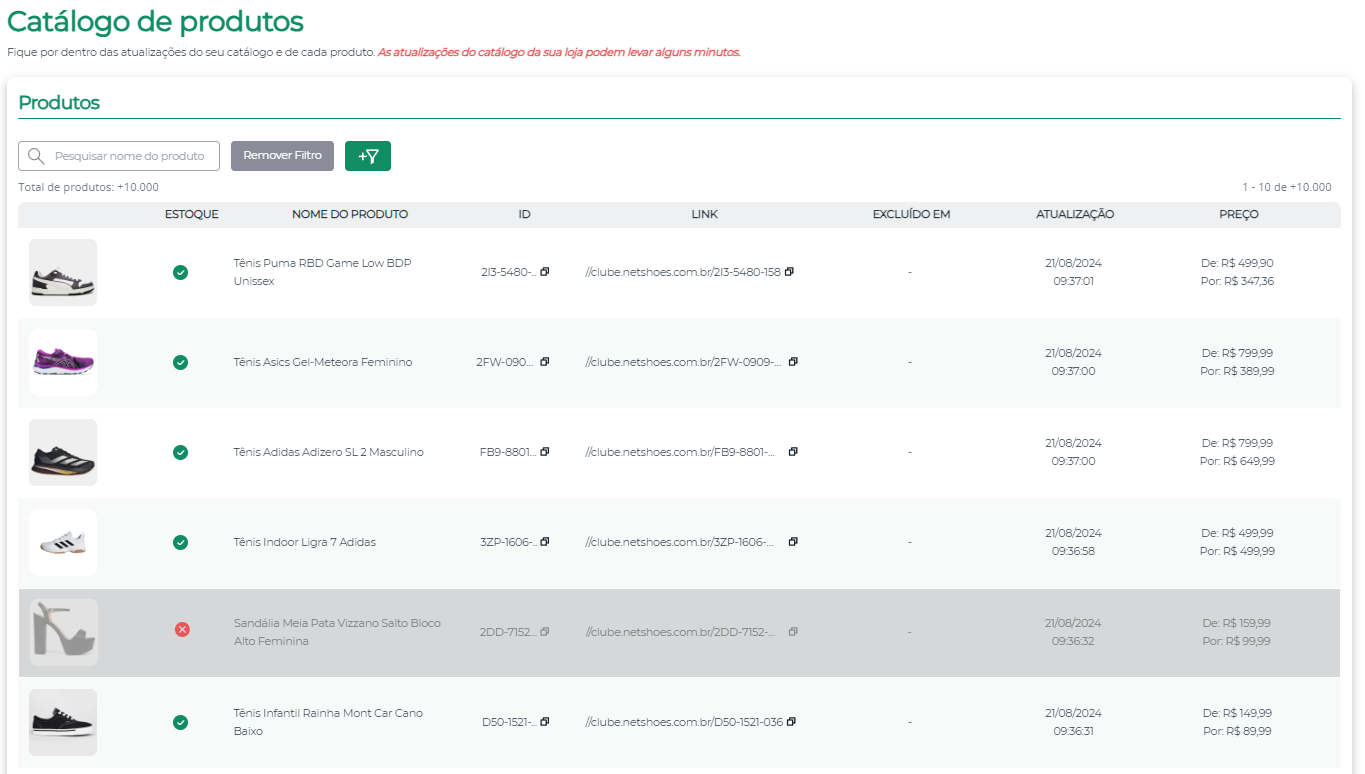The image size is (1365, 774).
Task: Focus the Pesquisar nome do produto field
Action: [x=119, y=156]
